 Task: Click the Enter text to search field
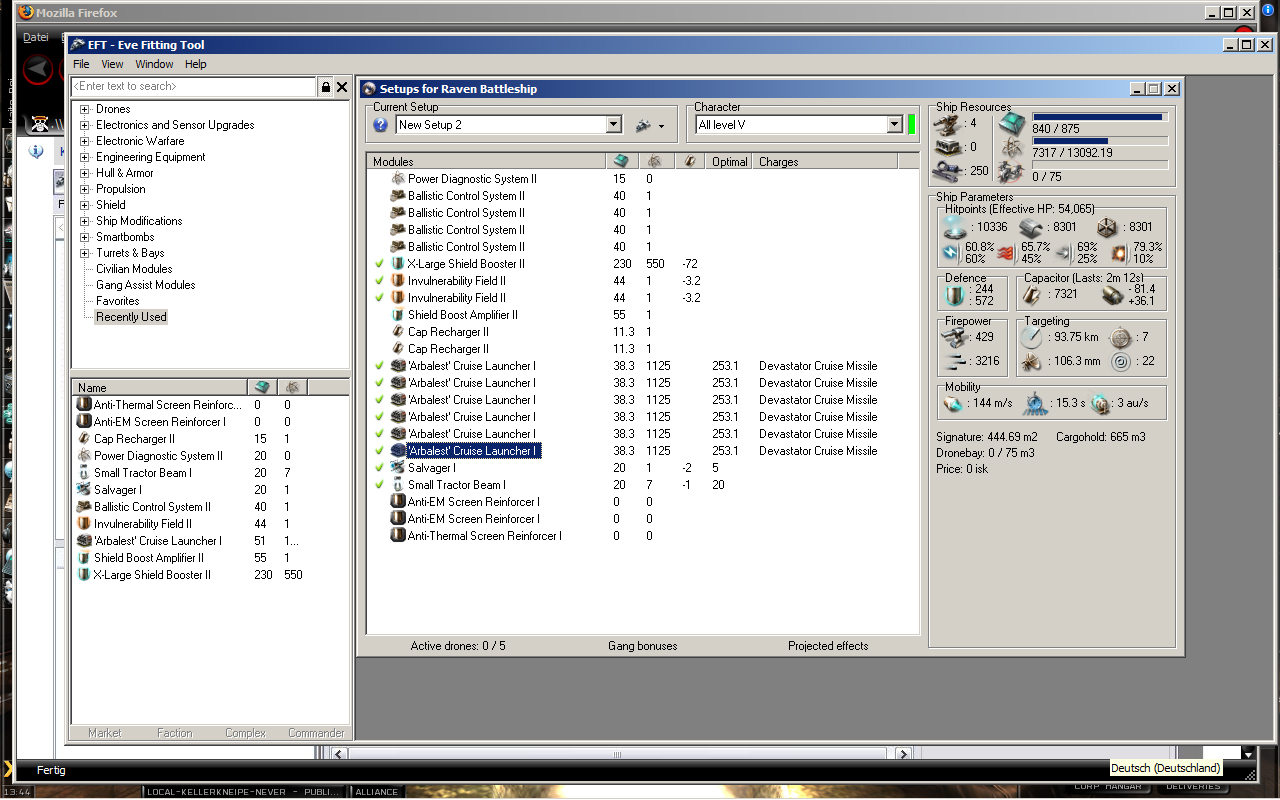(195, 87)
